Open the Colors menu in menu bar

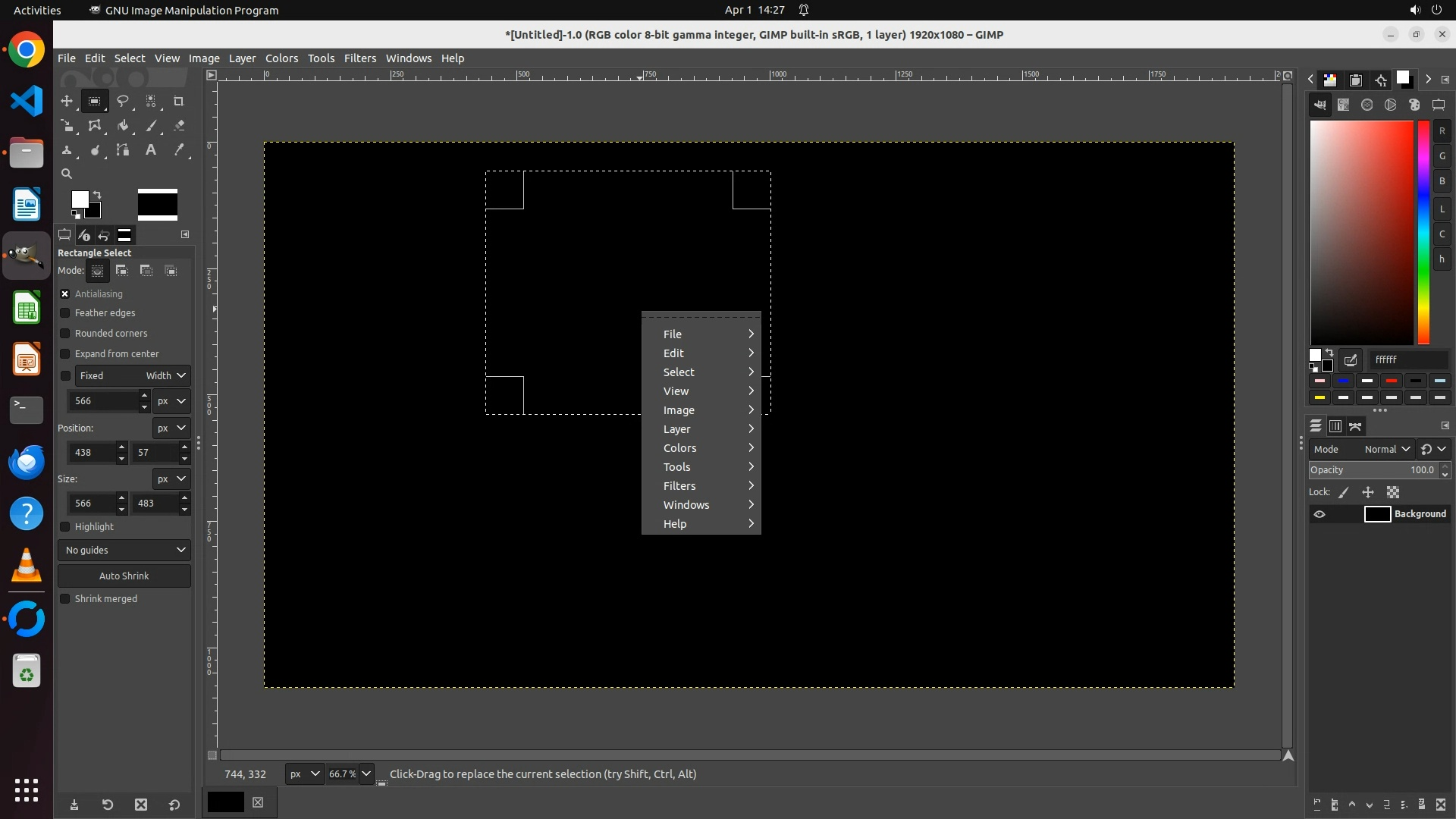[x=281, y=58]
